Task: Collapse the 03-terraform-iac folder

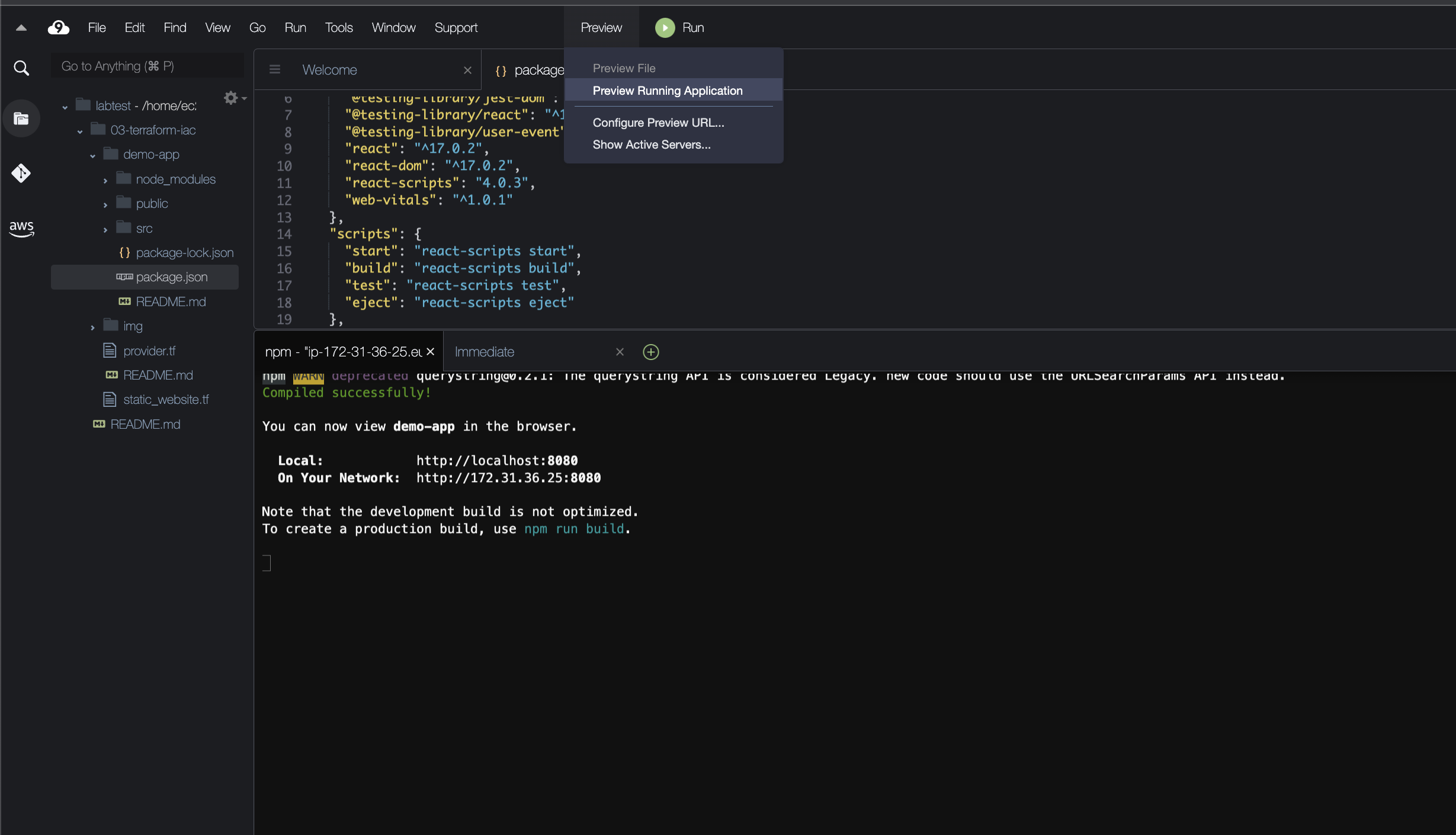Action: click(x=79, y=131)
